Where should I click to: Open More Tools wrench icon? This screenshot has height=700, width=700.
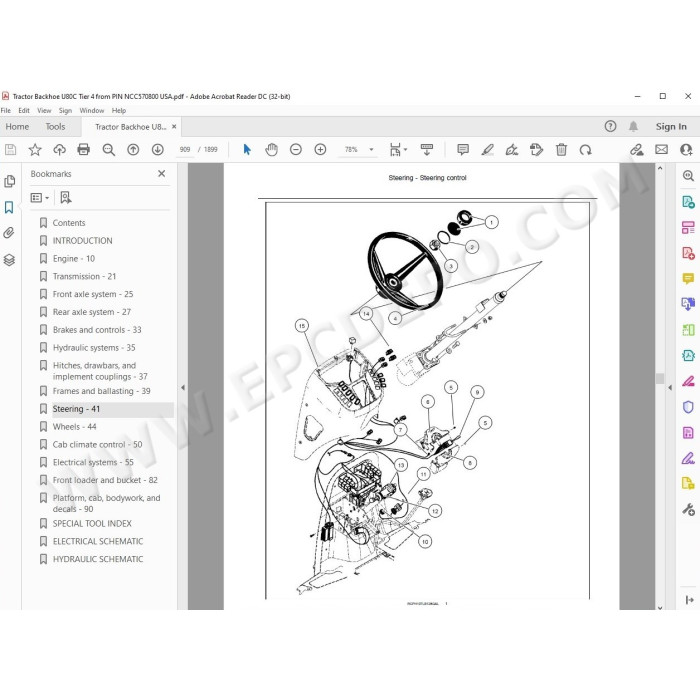click(688, 509)
